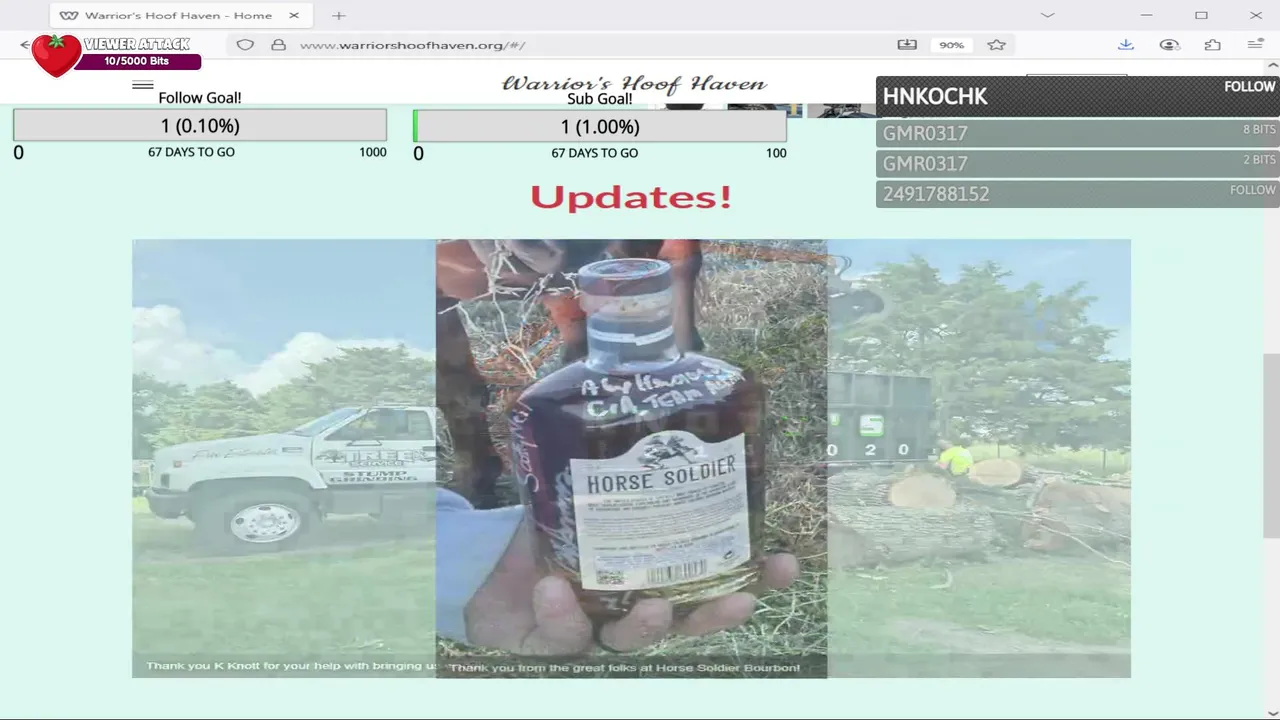The image size is (1280, 720).
Task: Open the tracking protection shield icon
Action: pyautogui.click(x=245, y=45)
